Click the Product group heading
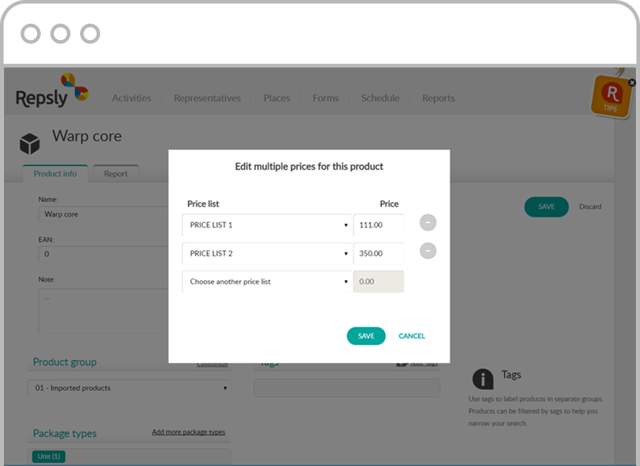Viewport: 640px width, 466px height. point(65,362)
